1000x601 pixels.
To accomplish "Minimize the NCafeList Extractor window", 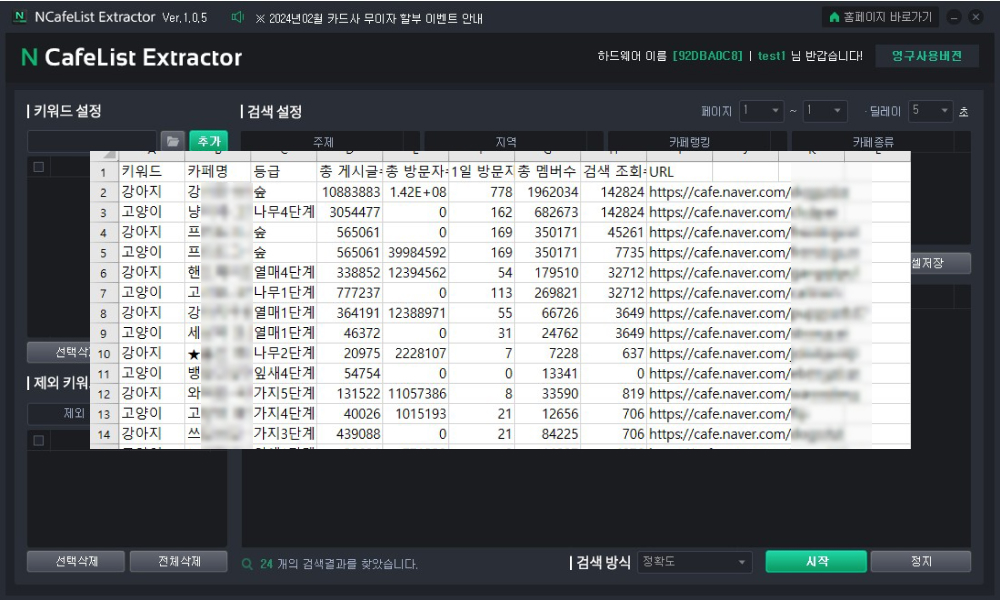I will pos(954,17).
